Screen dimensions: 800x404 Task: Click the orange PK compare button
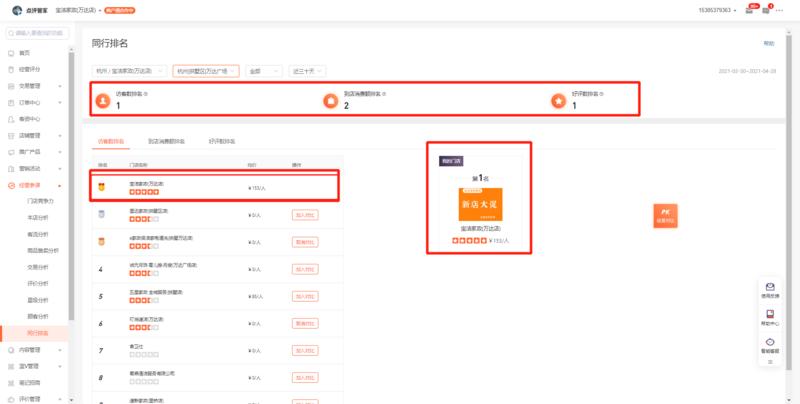(666, 214)
